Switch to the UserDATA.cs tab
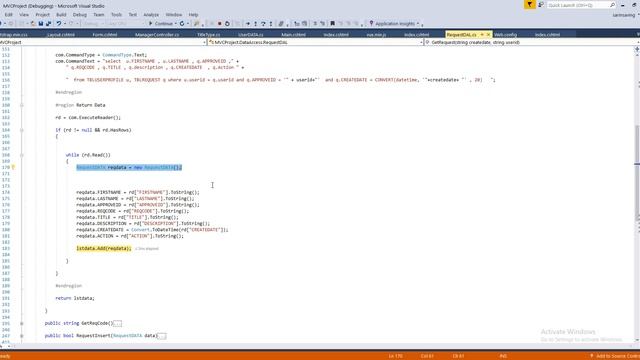Screen dimensions: 640x360 click(x=251, y=35)
